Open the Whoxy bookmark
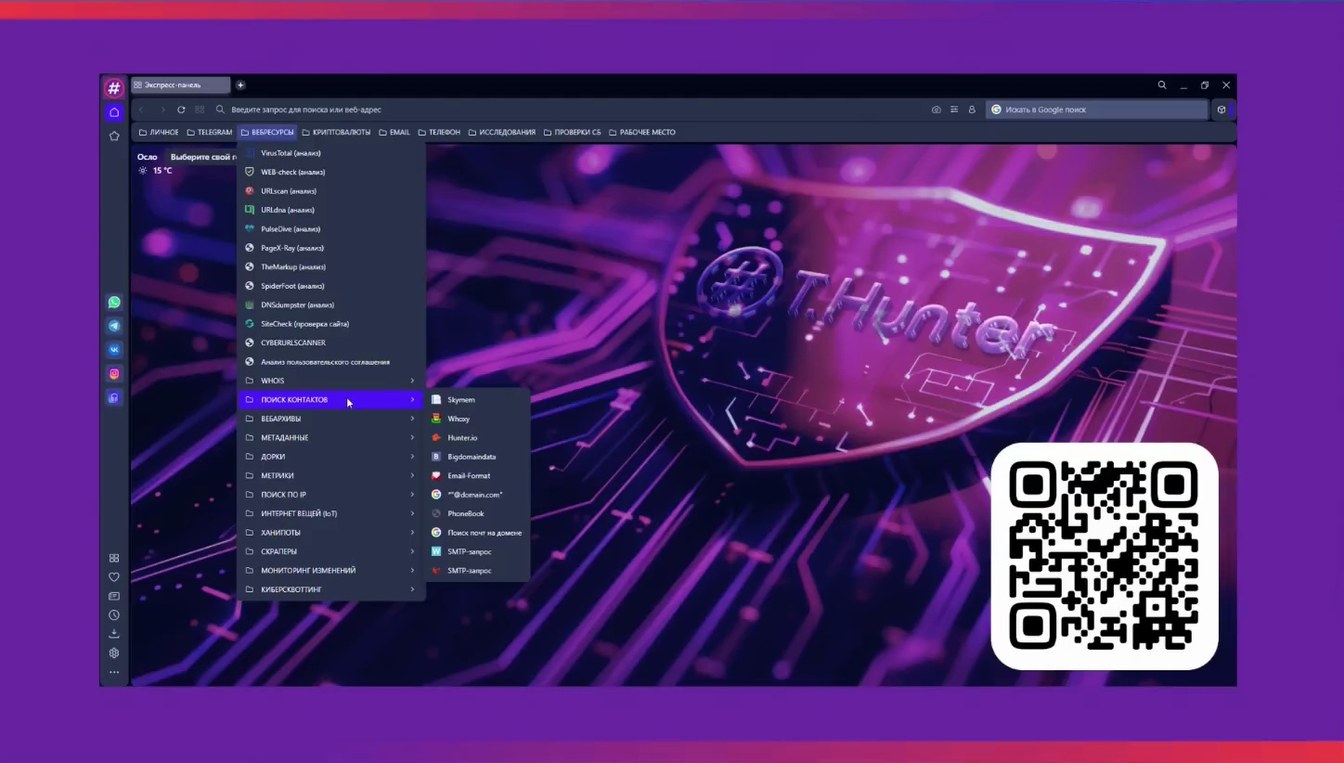This screenshot has height=763, width=1344. [x=478, y=419]
